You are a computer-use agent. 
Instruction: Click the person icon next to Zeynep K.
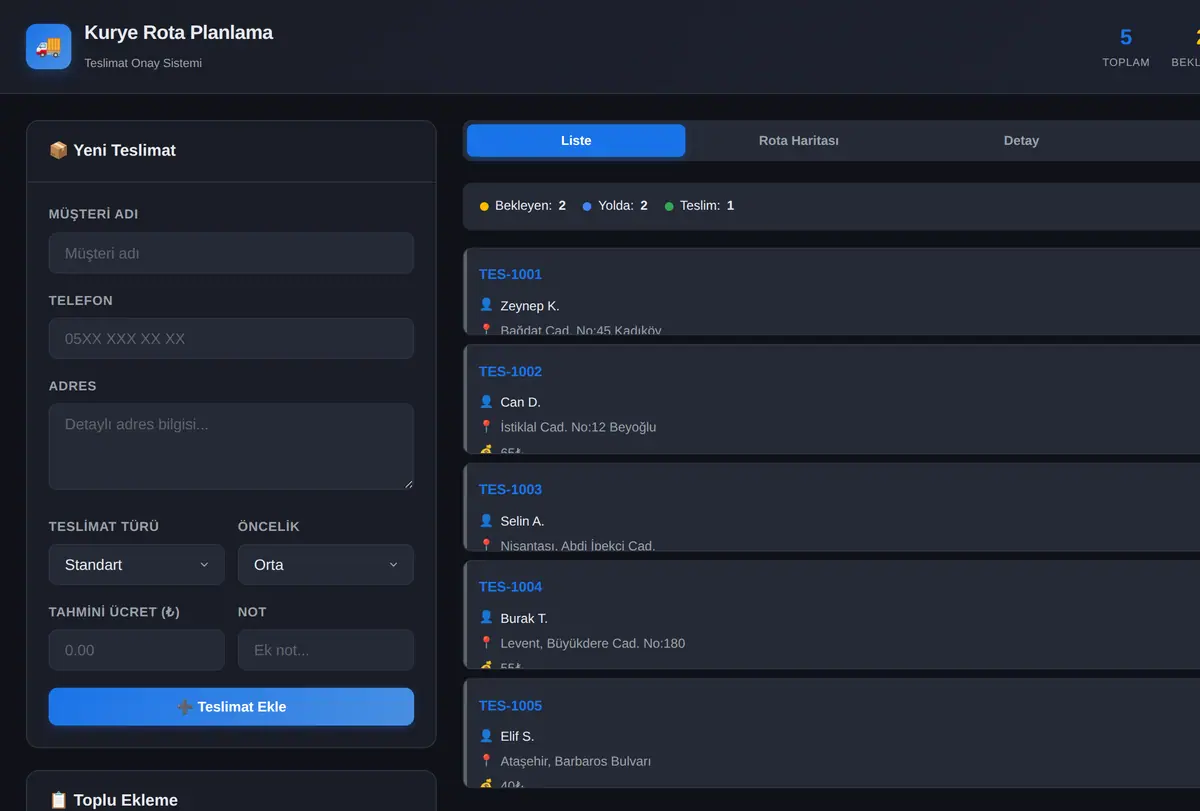pyautogui.click(x=486, y=305)
